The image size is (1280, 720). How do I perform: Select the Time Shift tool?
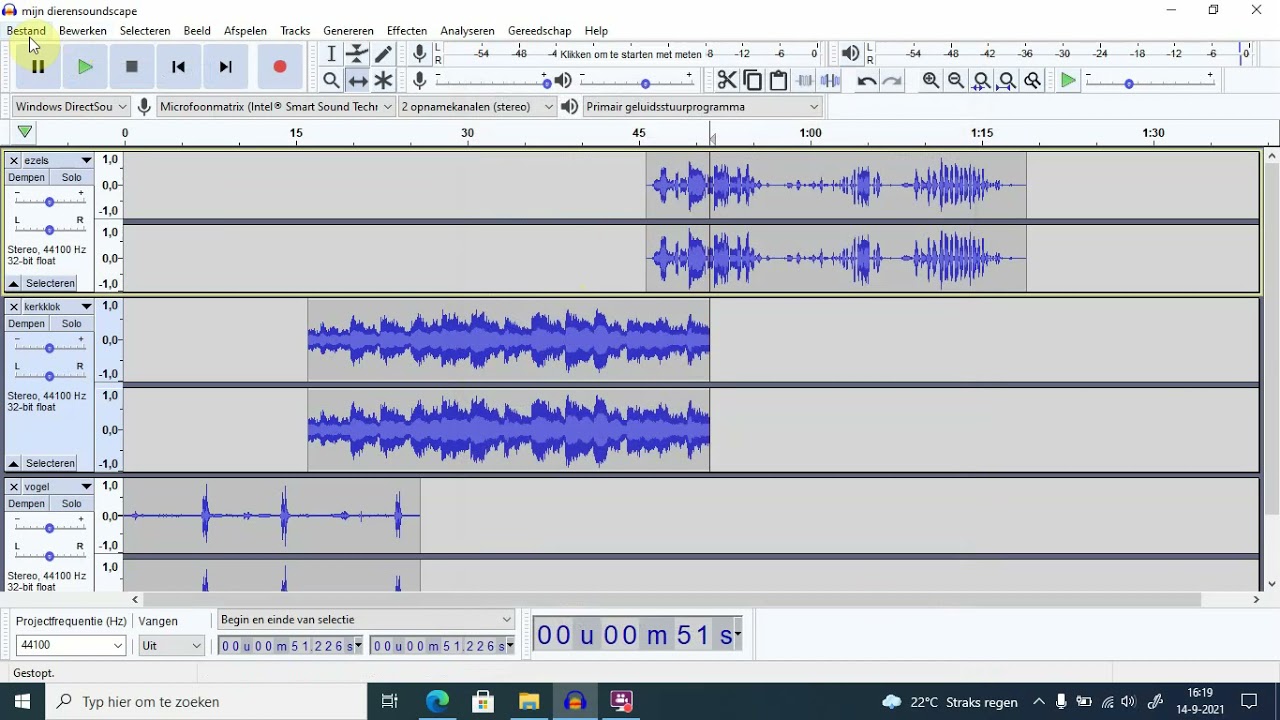pyautogui.click(x=357, y=80)
